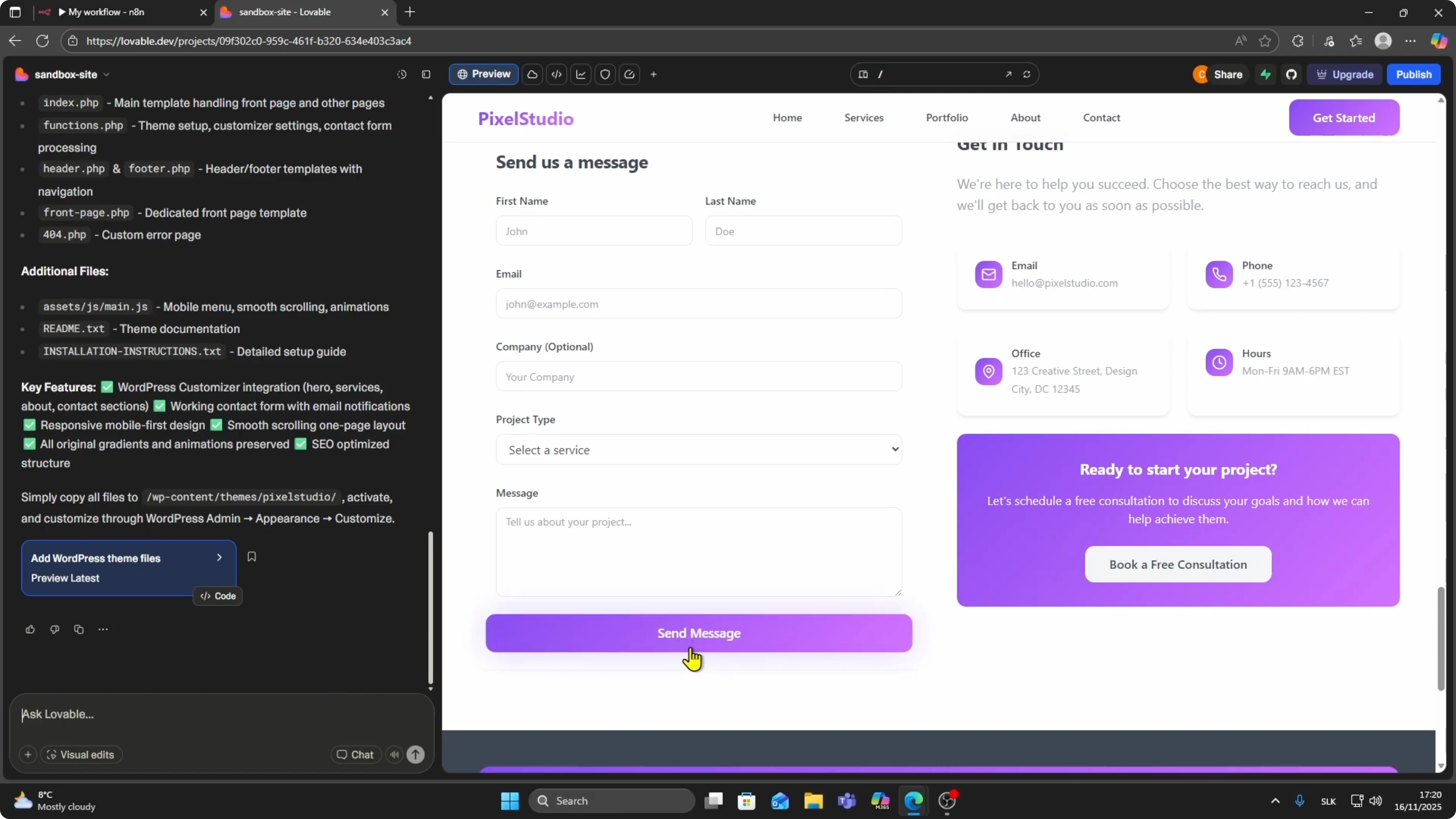Go to Home in PixelStudio nav

787,118
